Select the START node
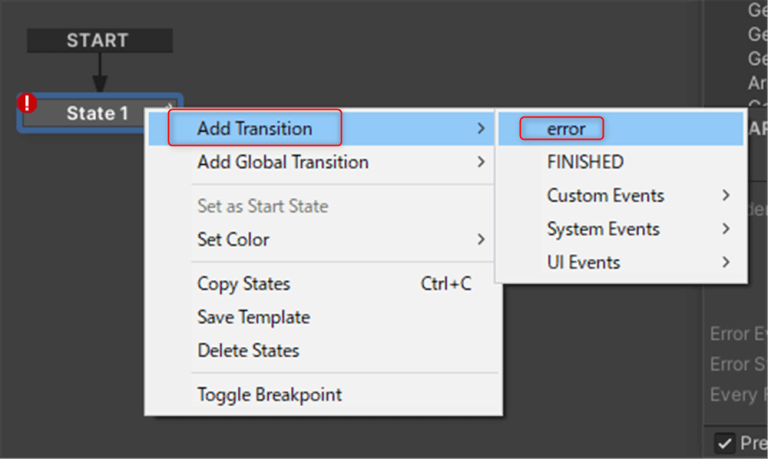 98,41
